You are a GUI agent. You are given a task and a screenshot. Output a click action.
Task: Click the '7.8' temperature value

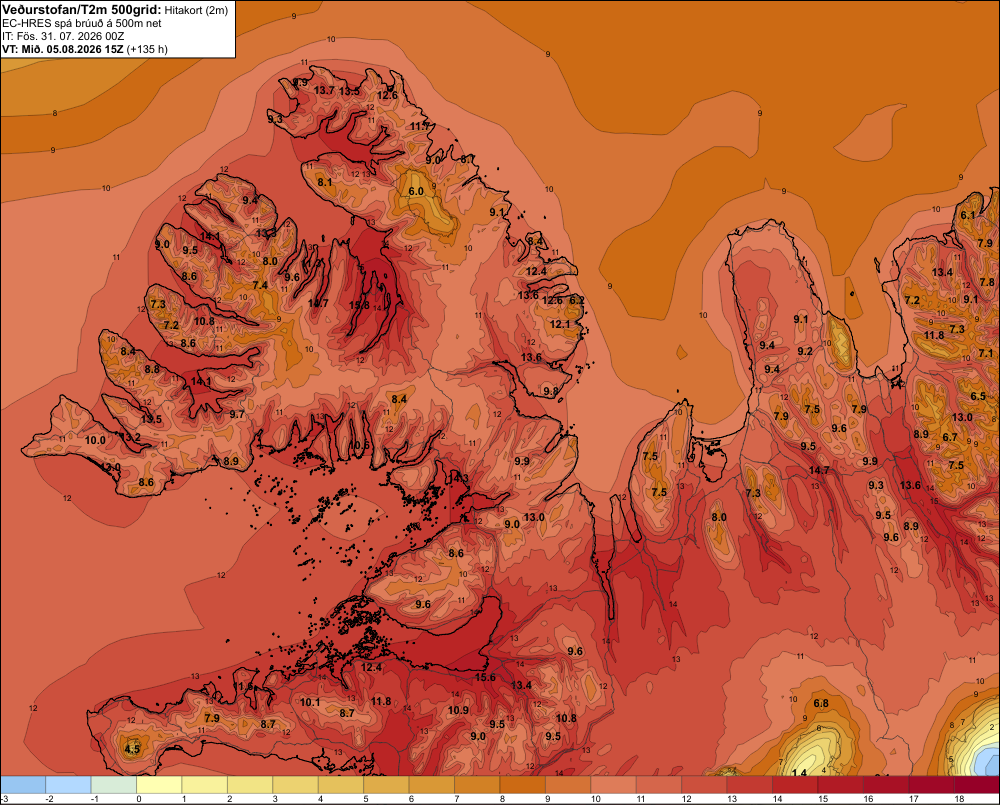[x=987, y=282]
